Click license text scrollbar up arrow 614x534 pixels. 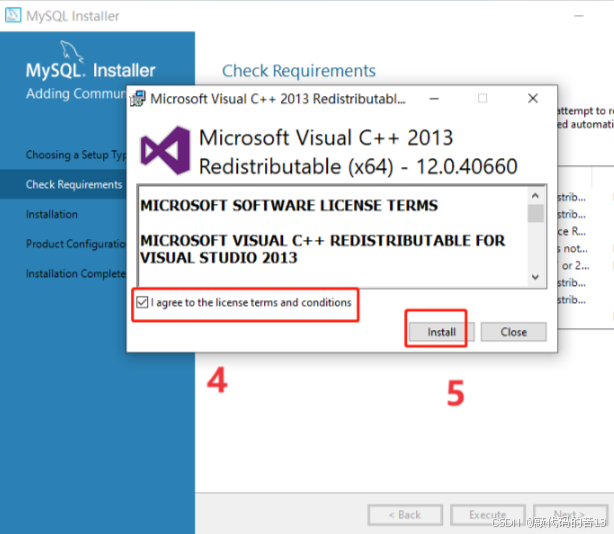click(x=535, y=195)
